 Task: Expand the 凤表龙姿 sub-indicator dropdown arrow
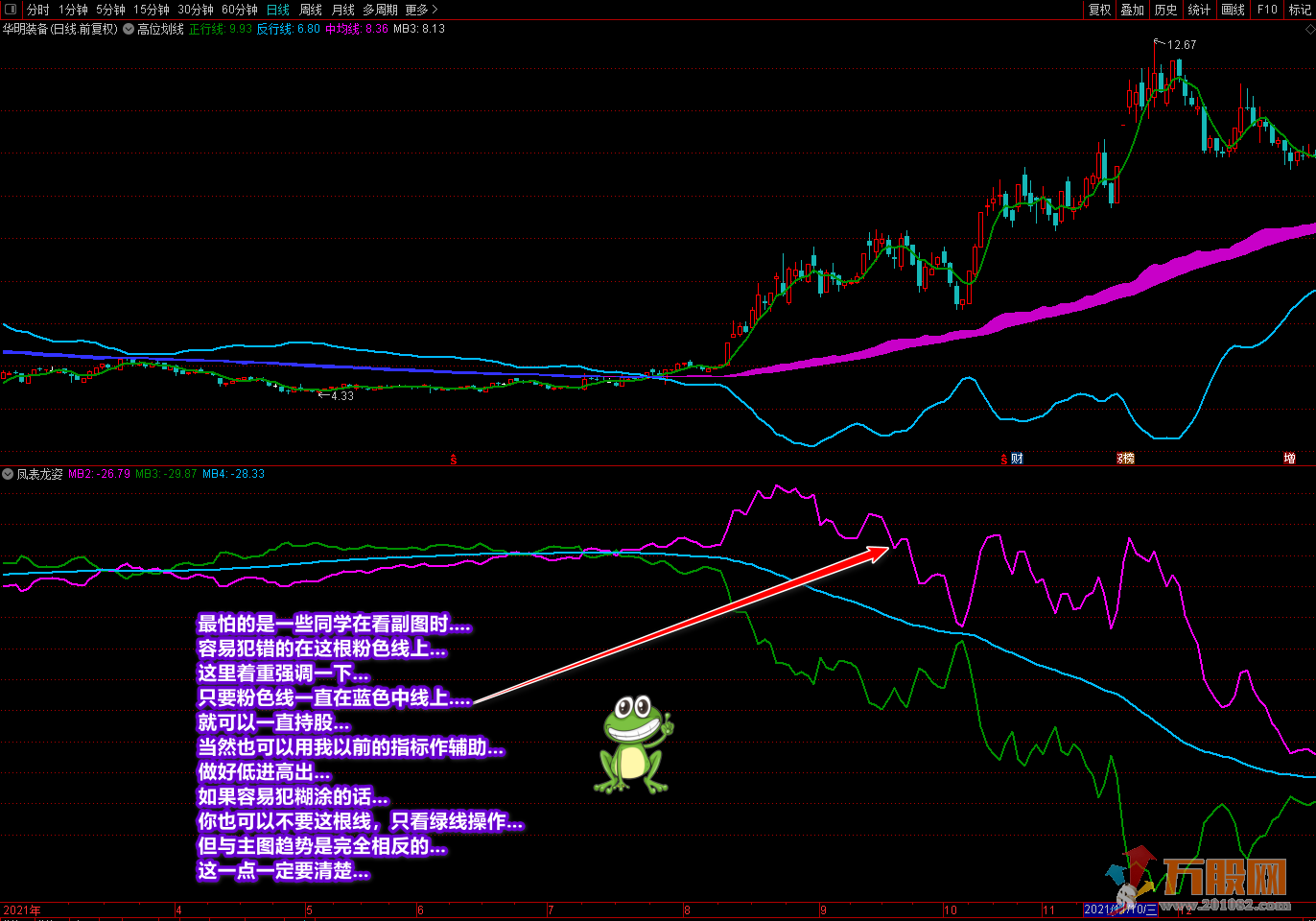[8, 474]
